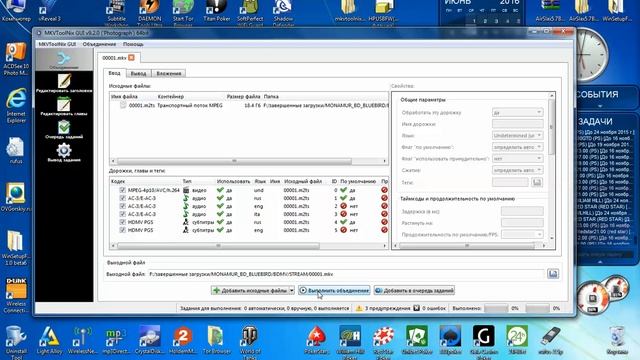This screenshot has height=360, width=640.
Task: Click the Выходной файл path field
Action: (x=346, y=274)
